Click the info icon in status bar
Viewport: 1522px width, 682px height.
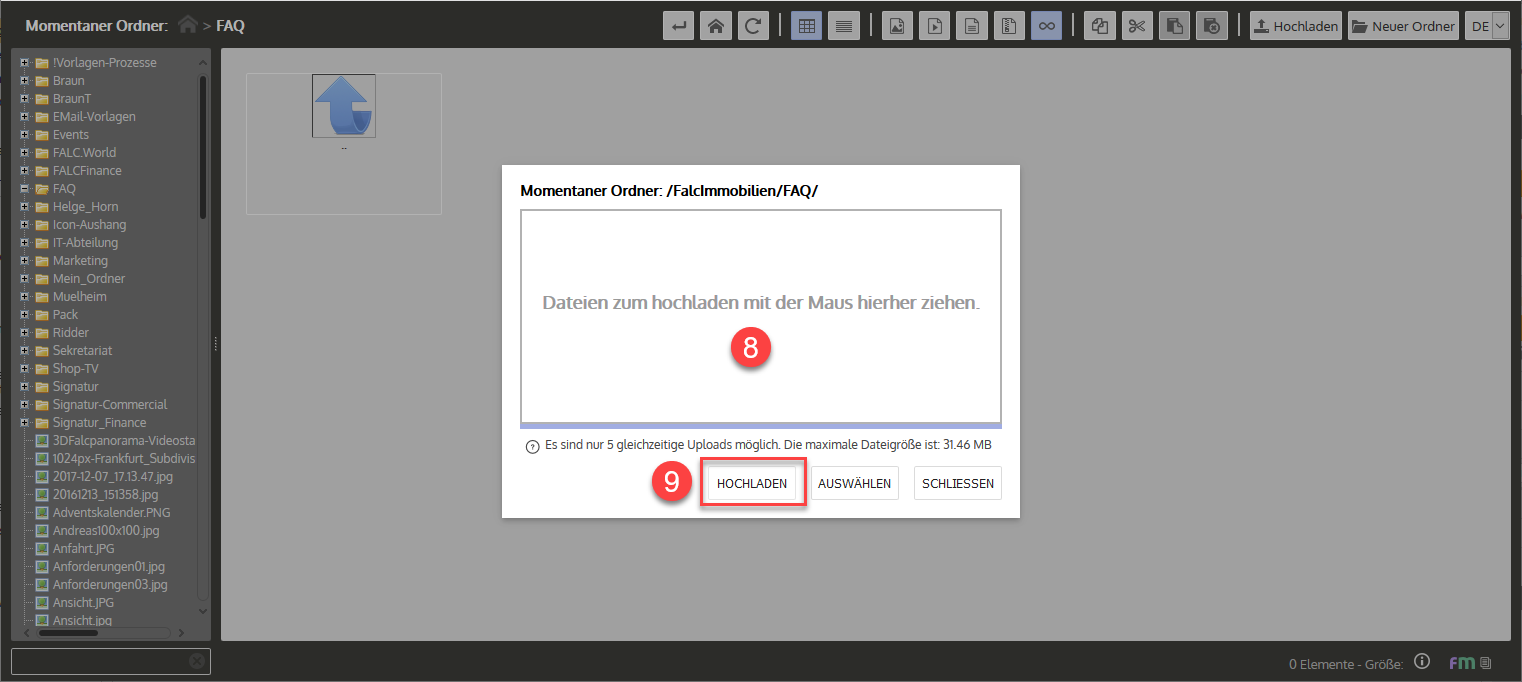pyautogui.click(x=1422, y=662)
